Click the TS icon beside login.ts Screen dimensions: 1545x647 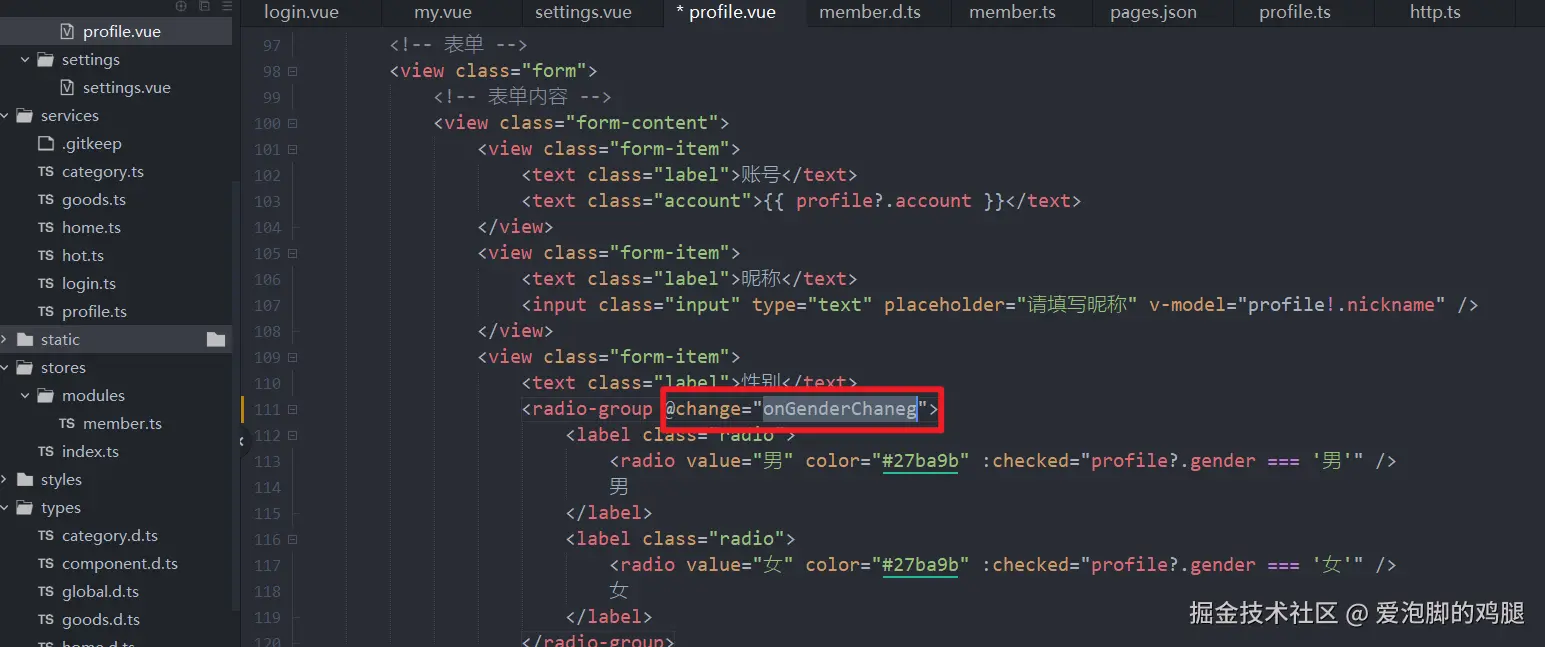pyautogui.click(x=46, y=284)
